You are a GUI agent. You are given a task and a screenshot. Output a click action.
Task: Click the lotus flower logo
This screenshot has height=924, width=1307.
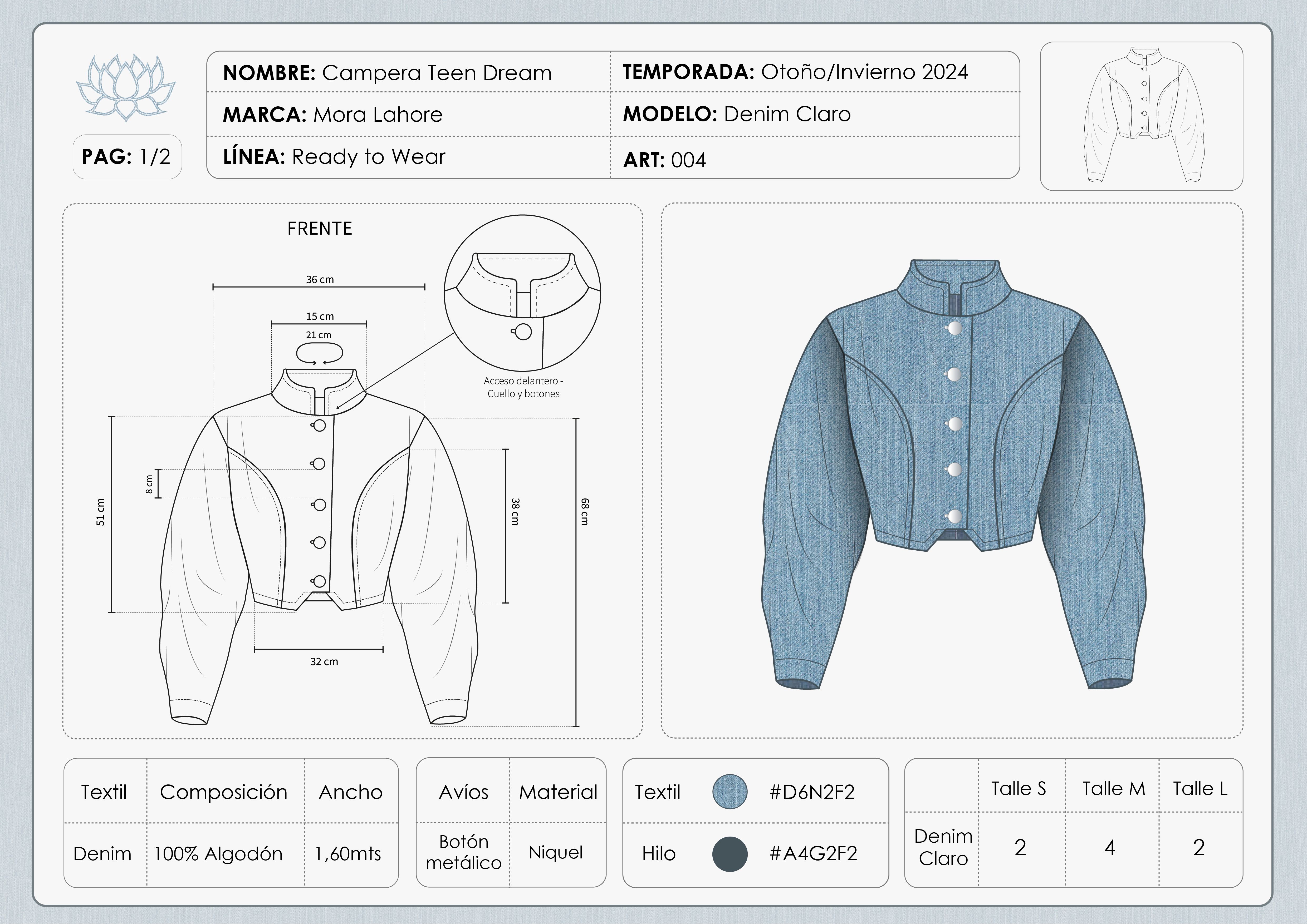coord(126,87)
